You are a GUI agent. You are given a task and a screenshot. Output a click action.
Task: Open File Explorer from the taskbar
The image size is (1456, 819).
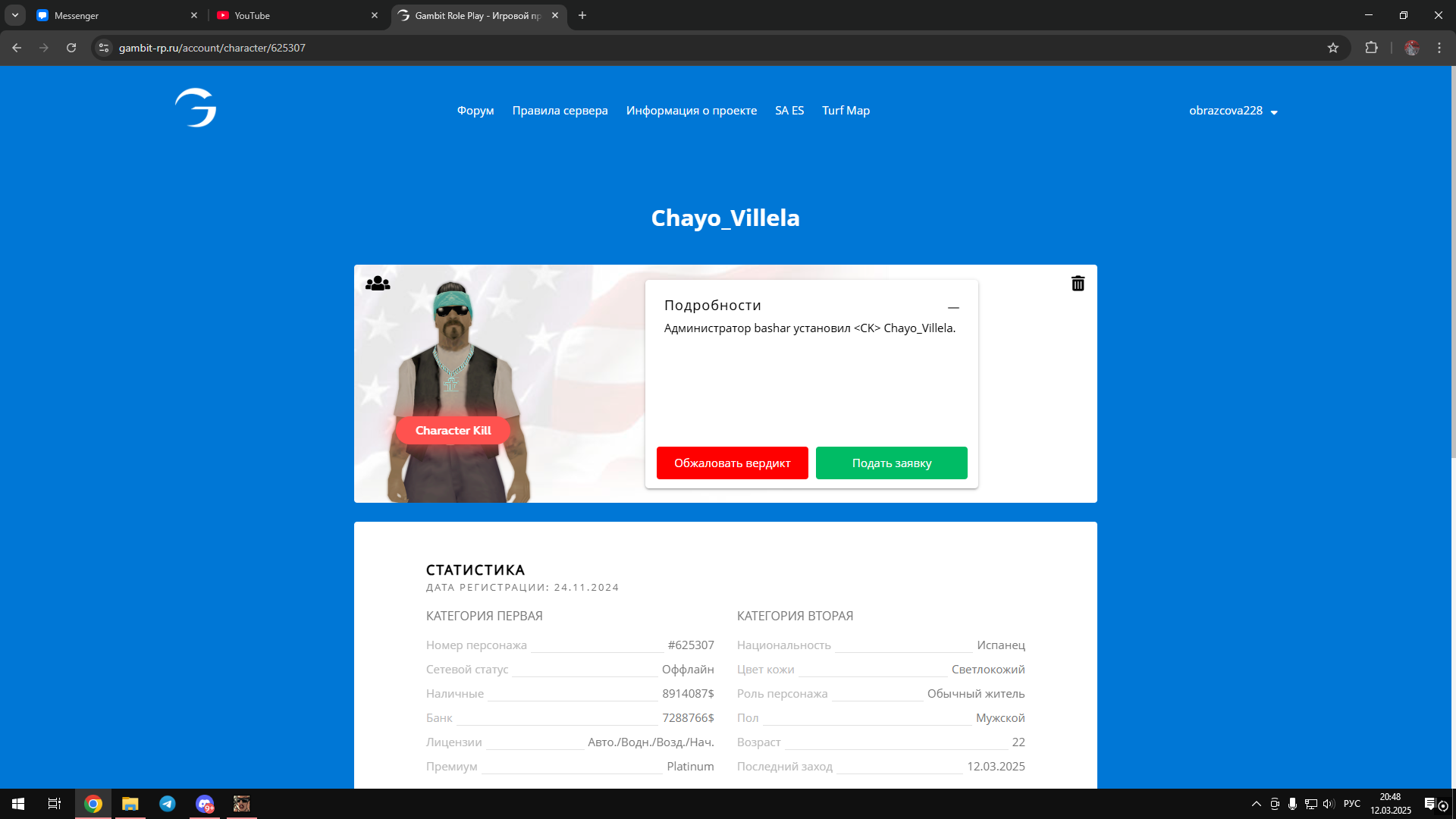coord(130,804)
